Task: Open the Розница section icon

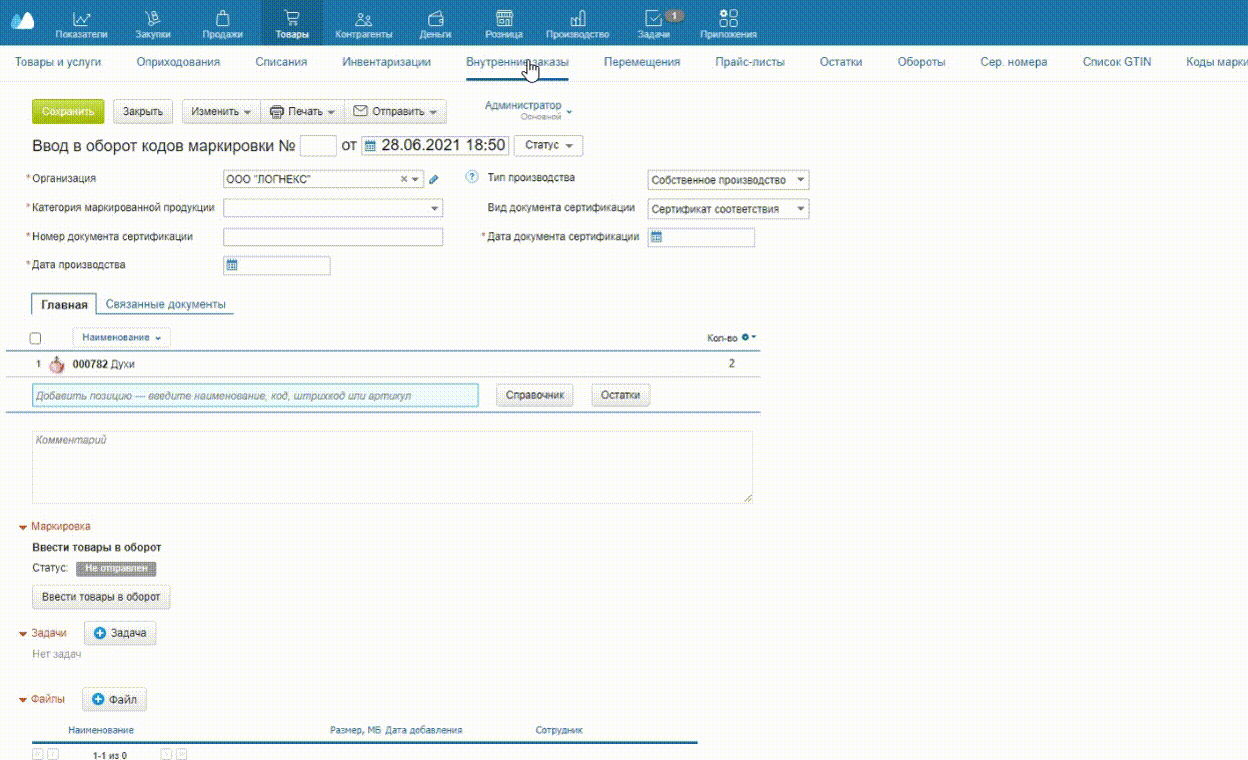Action: point(504,19)
